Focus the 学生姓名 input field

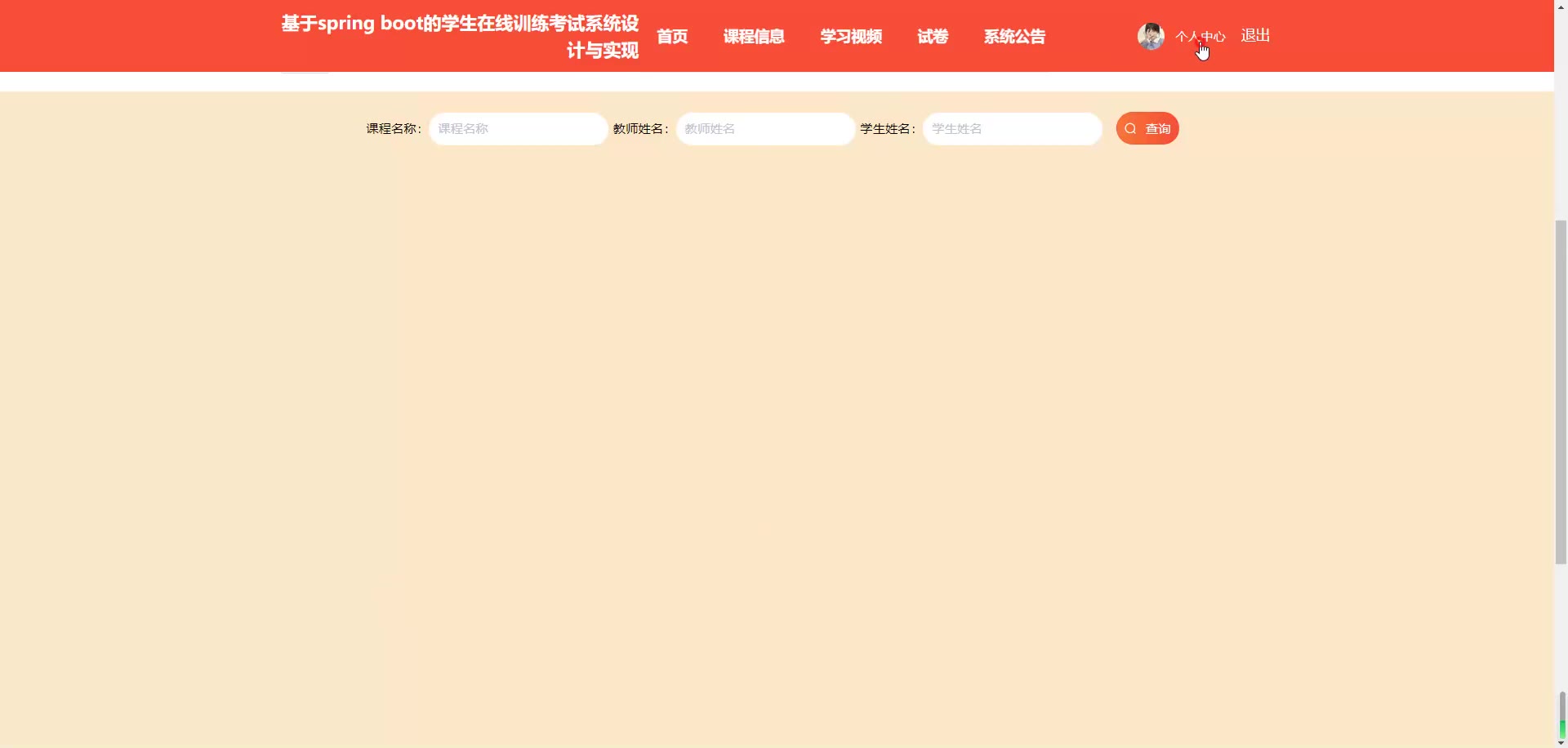pos(1012,129)
